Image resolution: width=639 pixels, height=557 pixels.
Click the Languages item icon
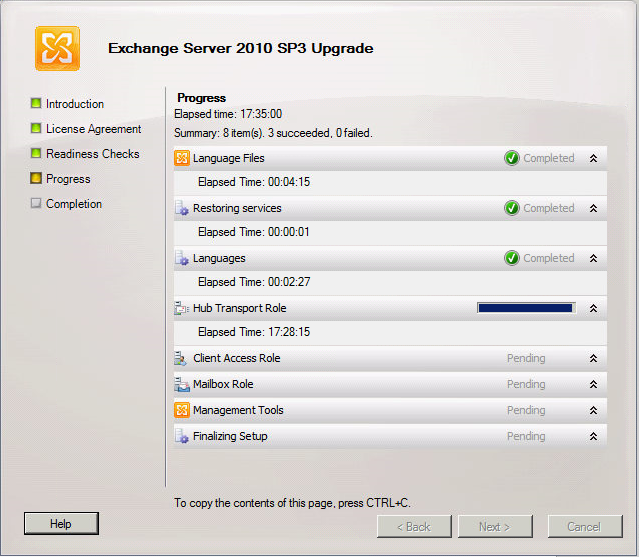182,258
